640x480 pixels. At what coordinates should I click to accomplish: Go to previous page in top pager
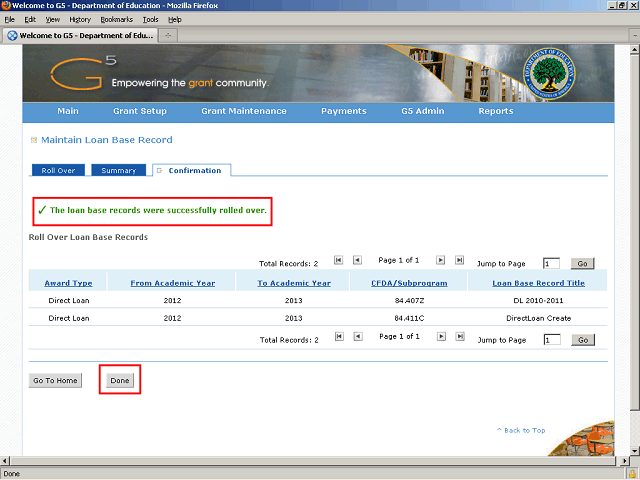358,260
